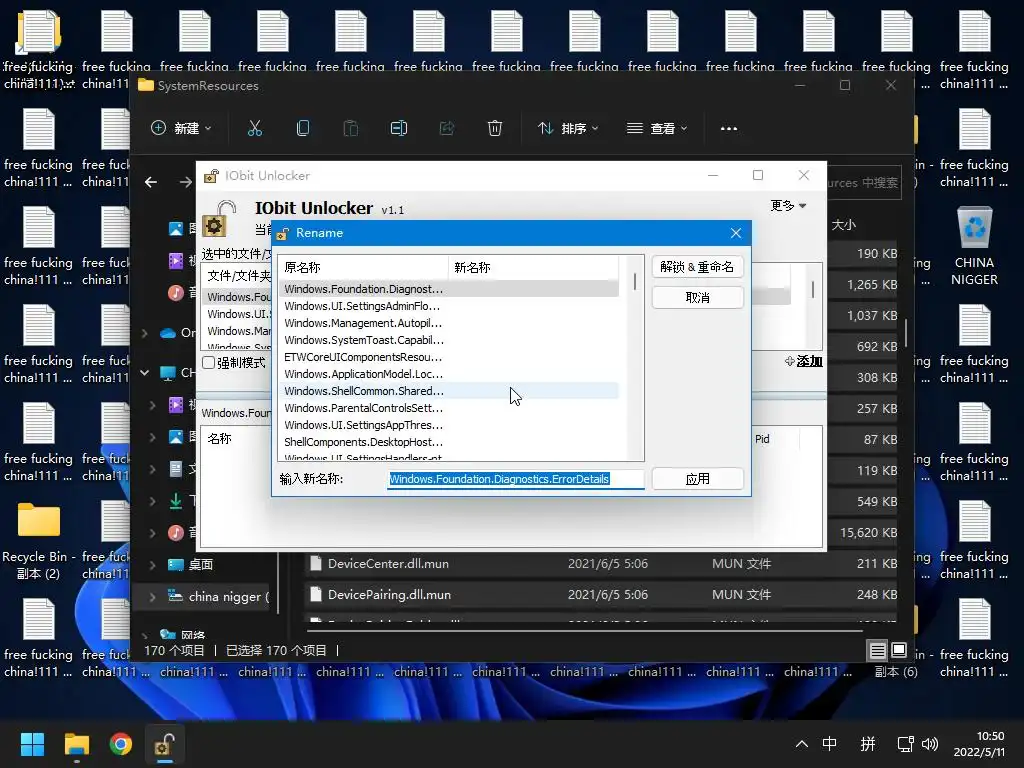Click the Delete trash icon in Explorer toolbar
The image size is (1024, 768).
(x=495, y=129)
